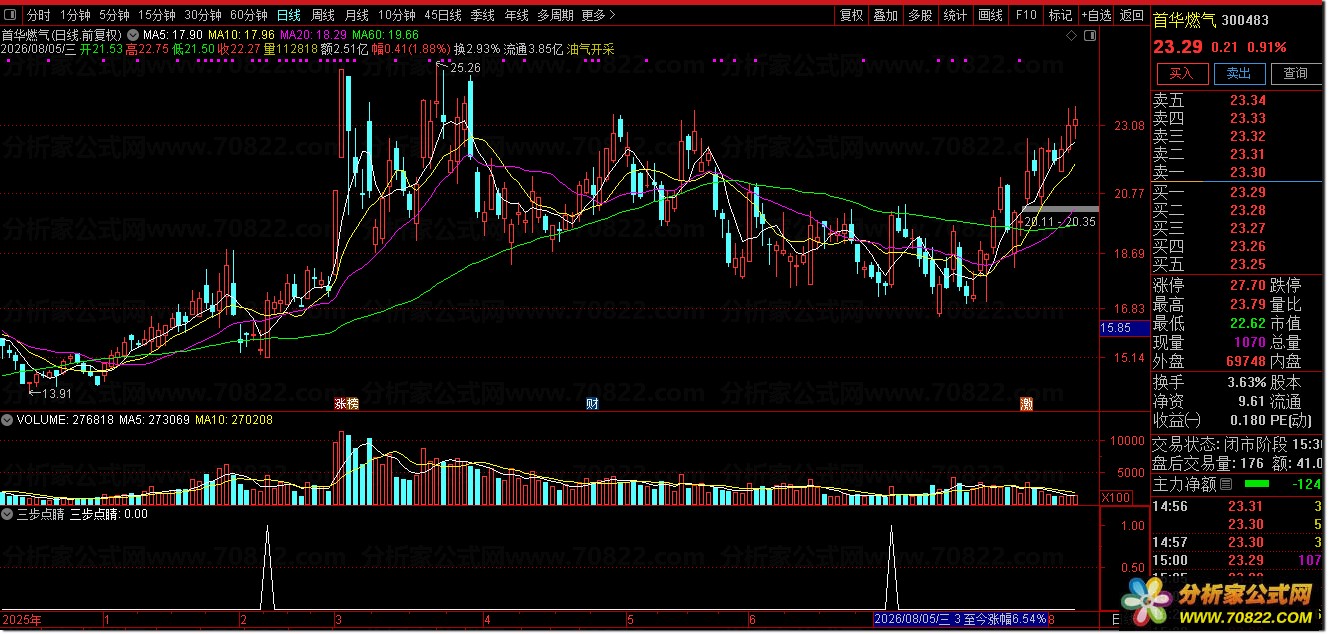1329x634 pixels.
Task: Click the 卖出 sell button
Action: 1239,73
